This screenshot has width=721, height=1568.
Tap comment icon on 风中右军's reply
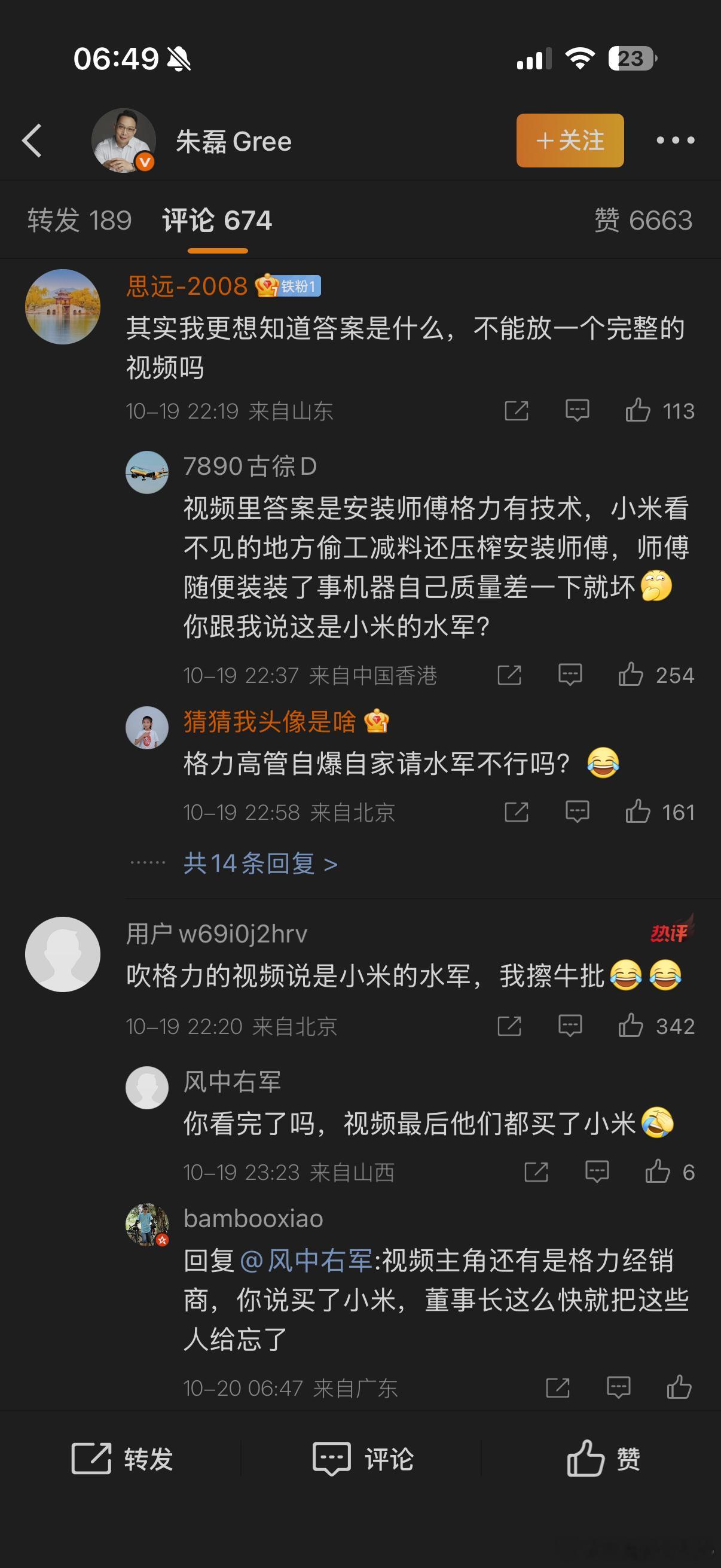(x=597, y=1172)
